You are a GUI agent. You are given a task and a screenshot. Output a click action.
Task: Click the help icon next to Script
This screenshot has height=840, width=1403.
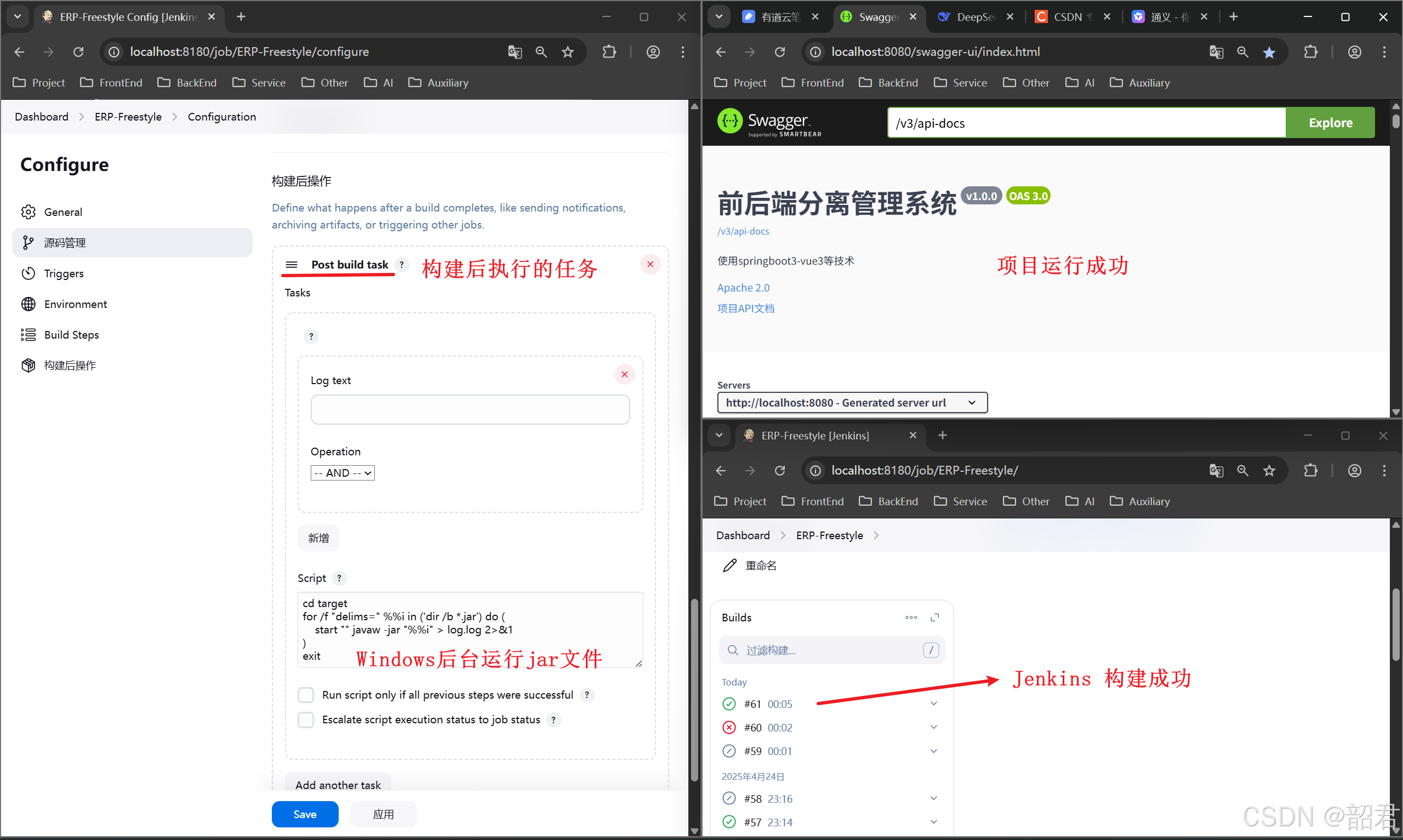pyautogui.click(x=339, y=578)
